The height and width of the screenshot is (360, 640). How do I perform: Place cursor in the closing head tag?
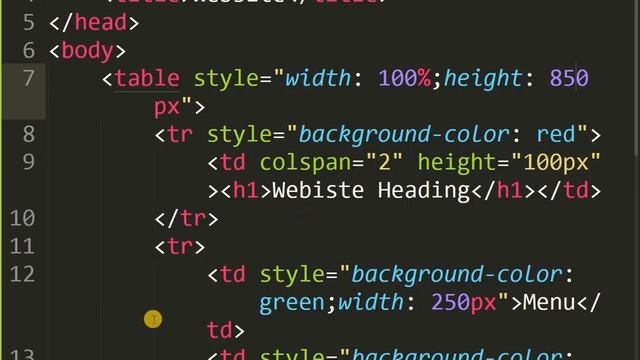tap(94, 22)
